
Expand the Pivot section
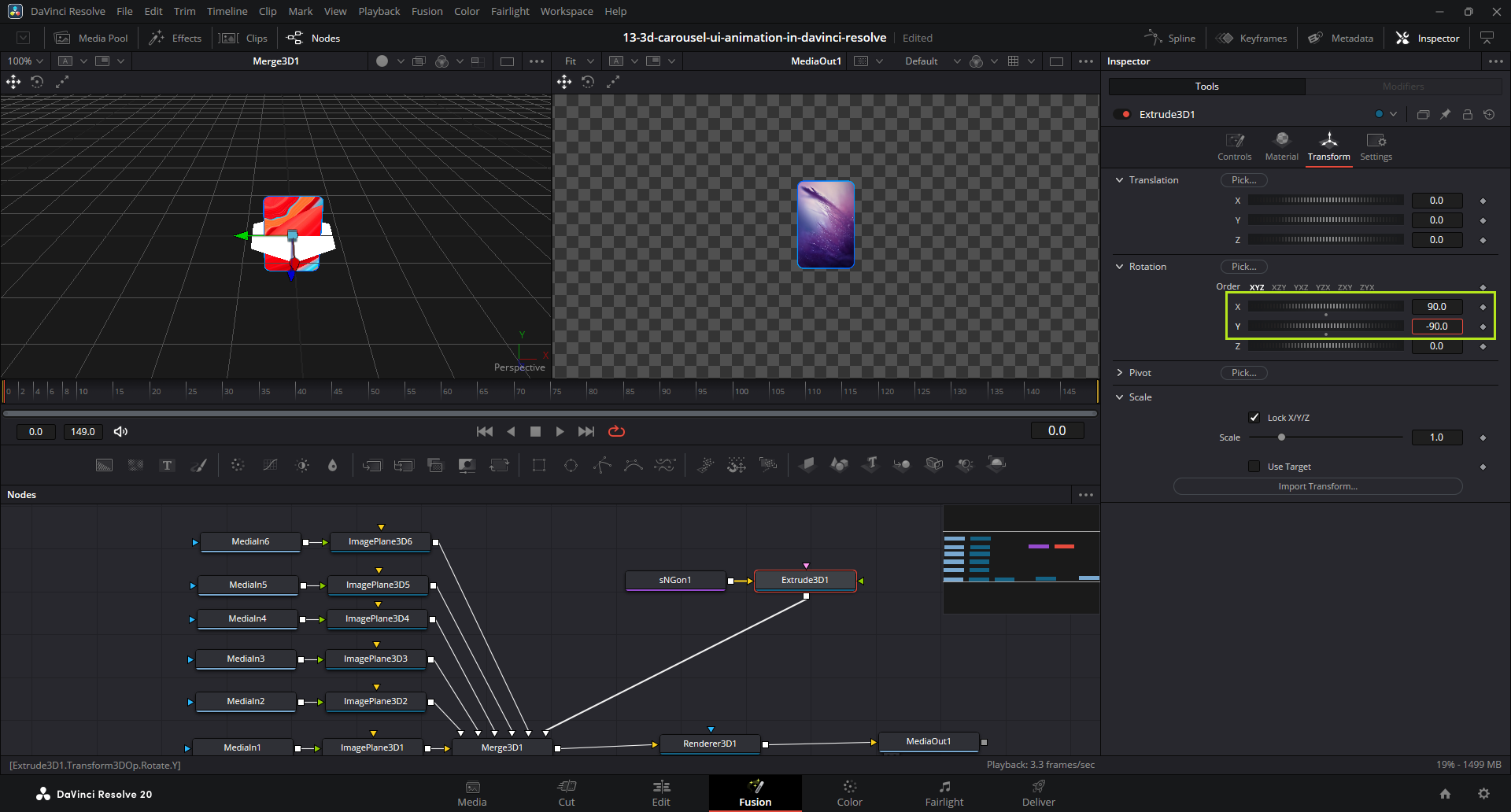(1120, 373)
